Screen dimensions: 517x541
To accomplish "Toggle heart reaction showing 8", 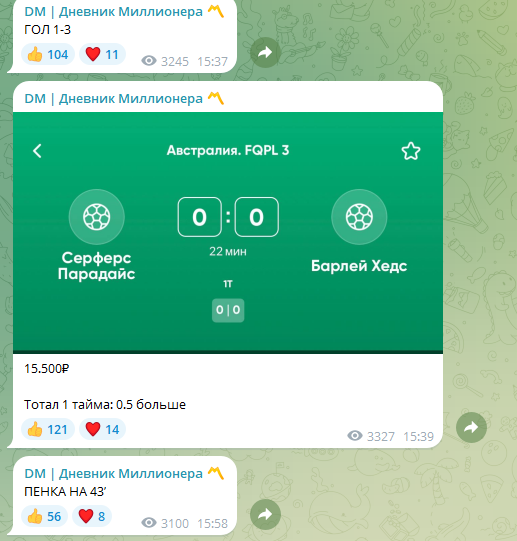I will (x=92, y=516).
